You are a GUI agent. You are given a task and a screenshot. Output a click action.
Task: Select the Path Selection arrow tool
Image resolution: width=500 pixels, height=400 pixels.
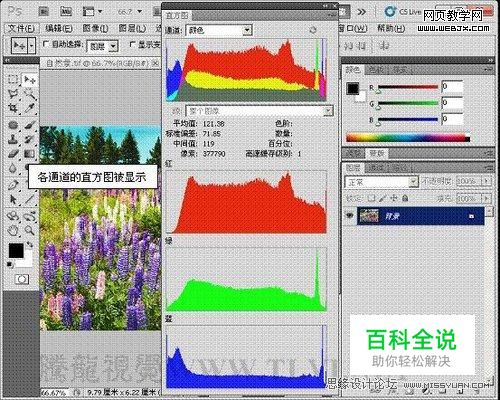pos(13,199)
